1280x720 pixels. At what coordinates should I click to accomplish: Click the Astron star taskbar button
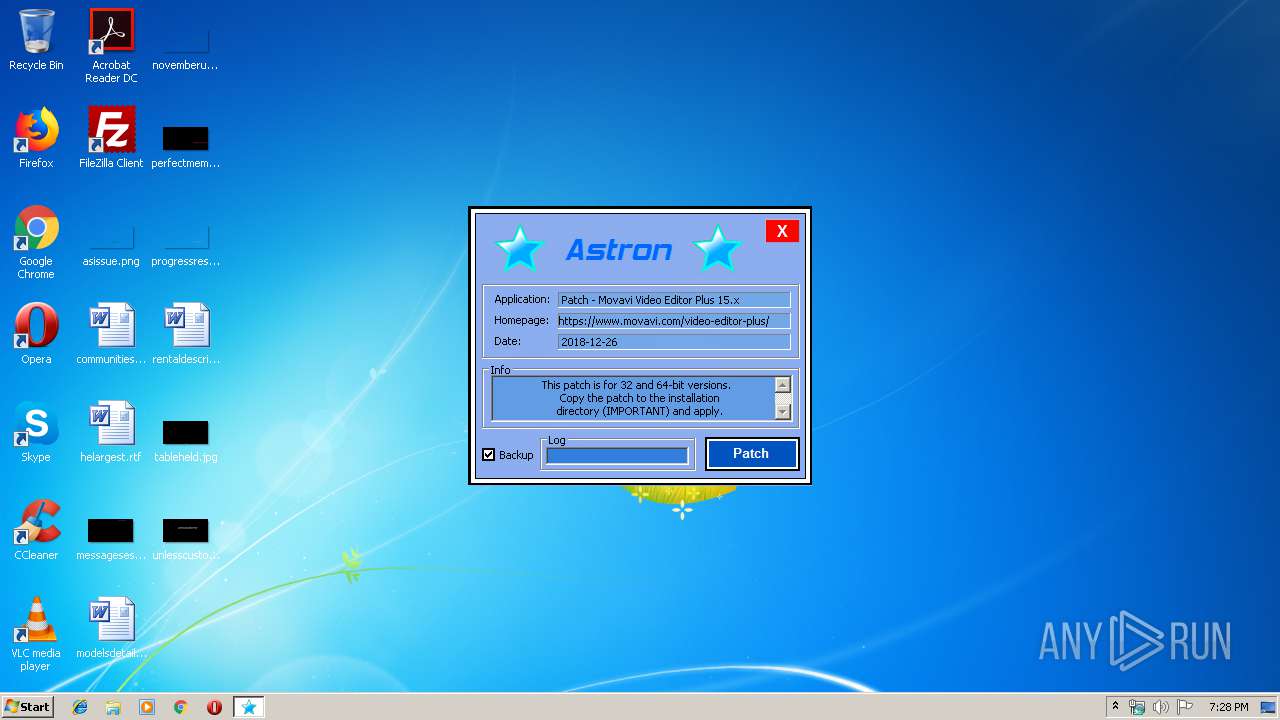point(249,707)
